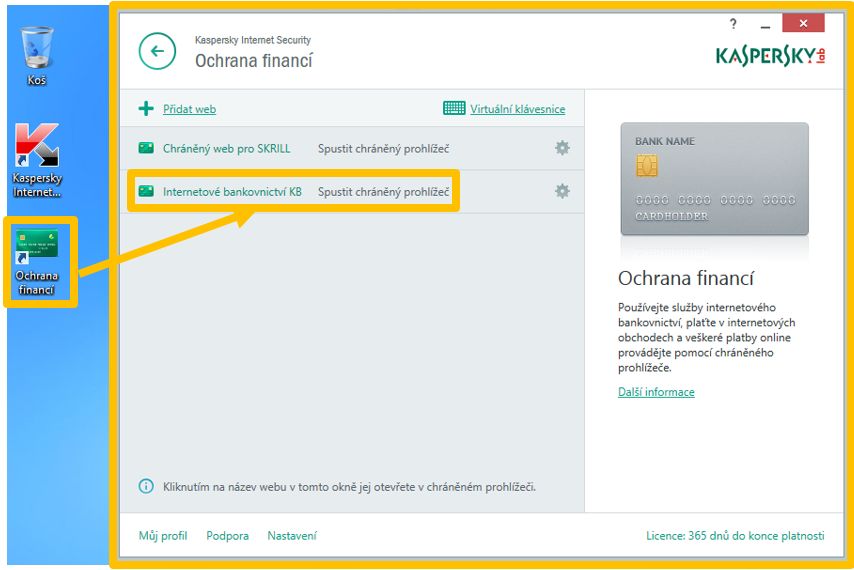
Task: Click the card icon beside Internetové bankovnictví KB
Action: pos(146,191)
